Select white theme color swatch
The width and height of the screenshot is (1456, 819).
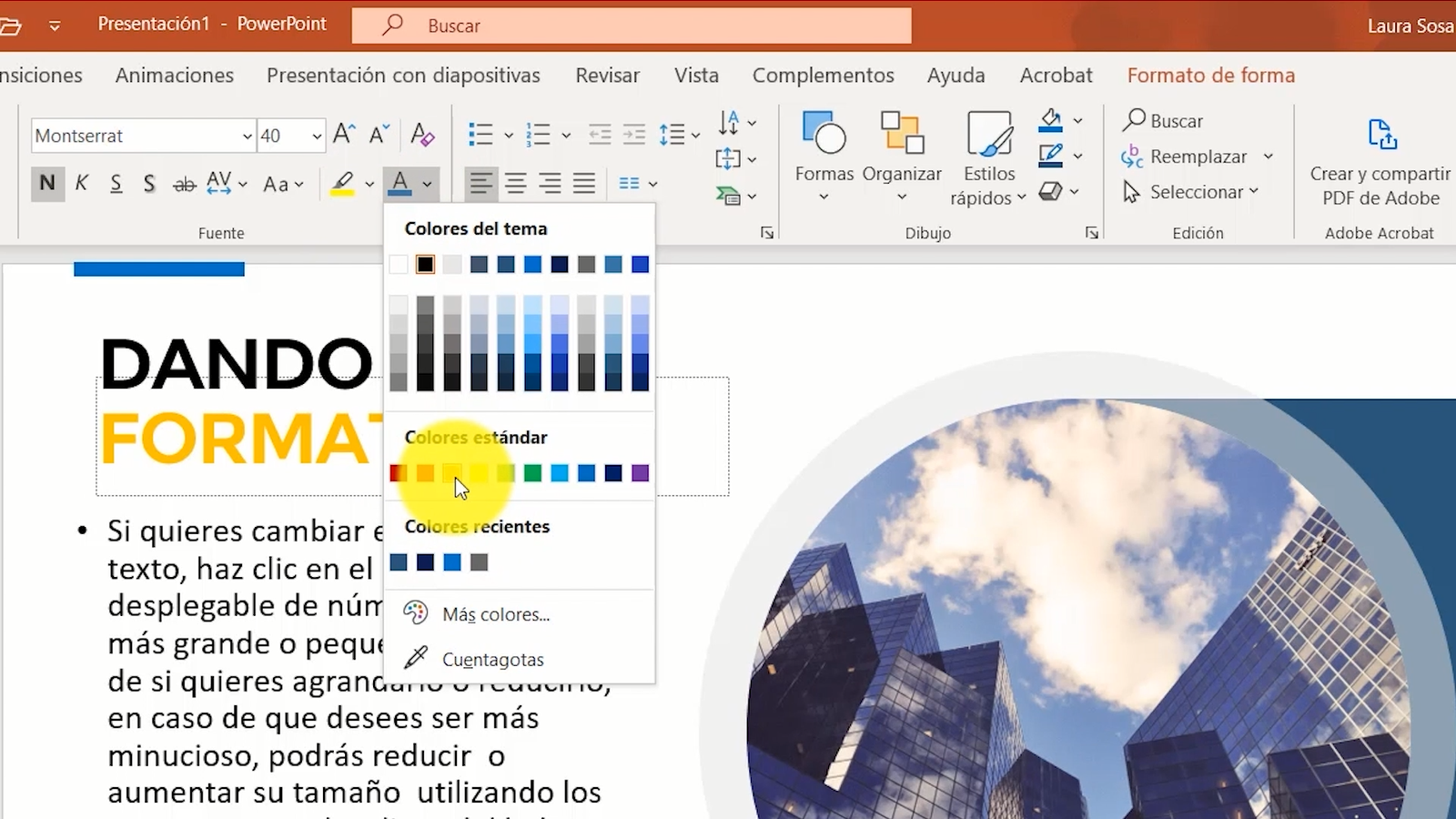tap(399, 265)
